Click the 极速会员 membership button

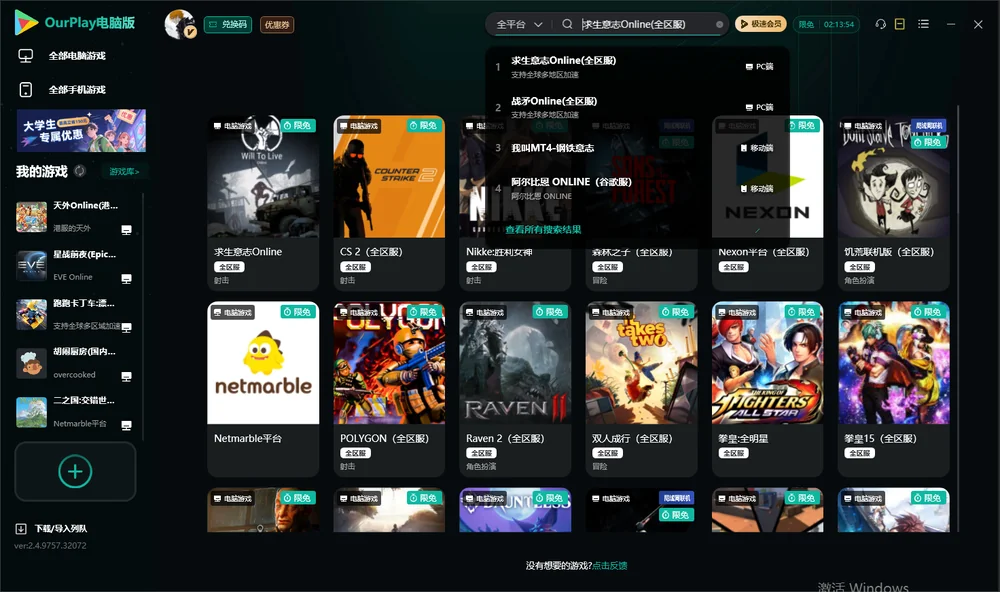pyautogui.click(x=760, y=24)
